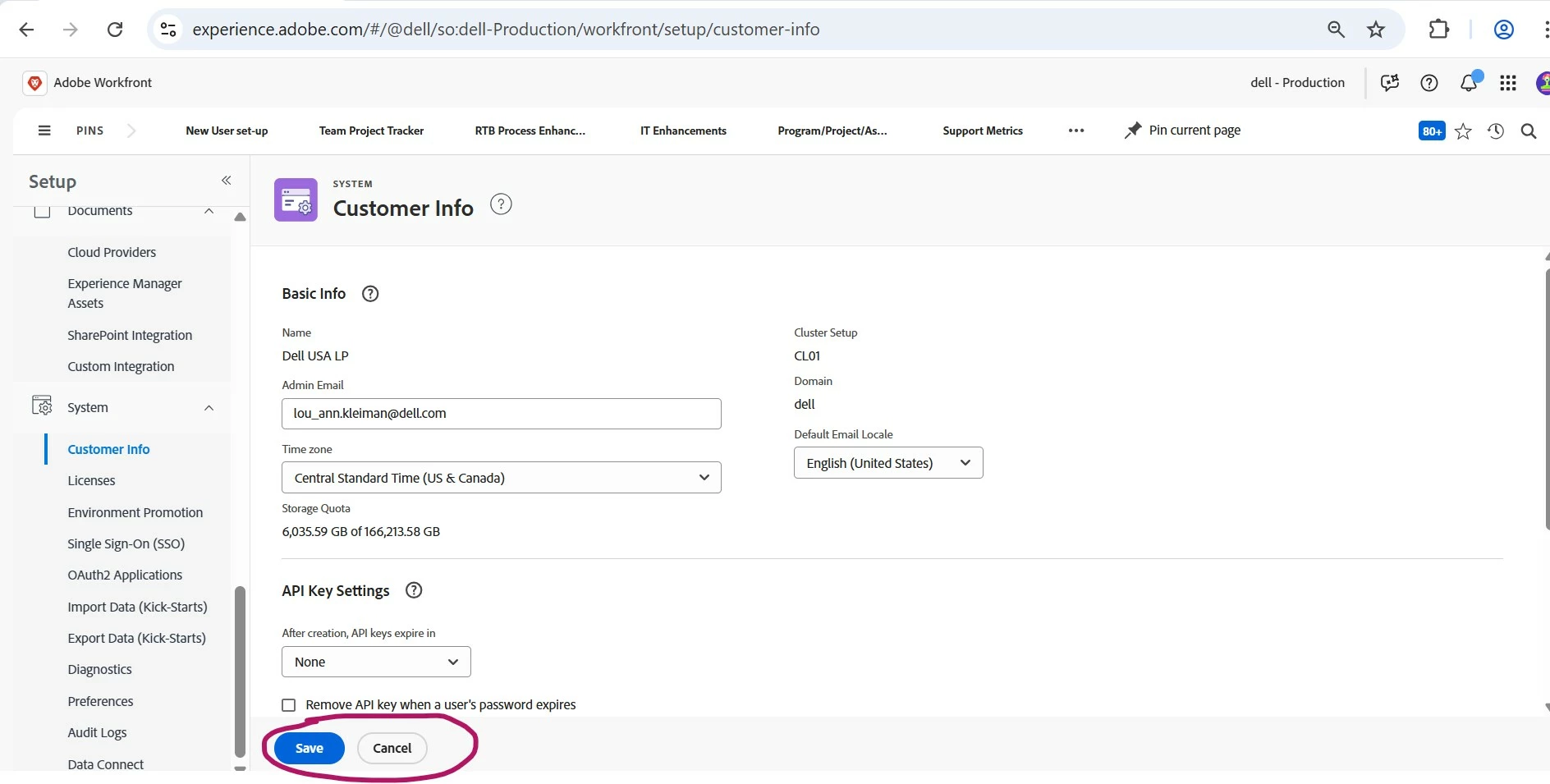The image size is (1550, 784).
Task: Click Pin current page
Action: coord(1182,131)
